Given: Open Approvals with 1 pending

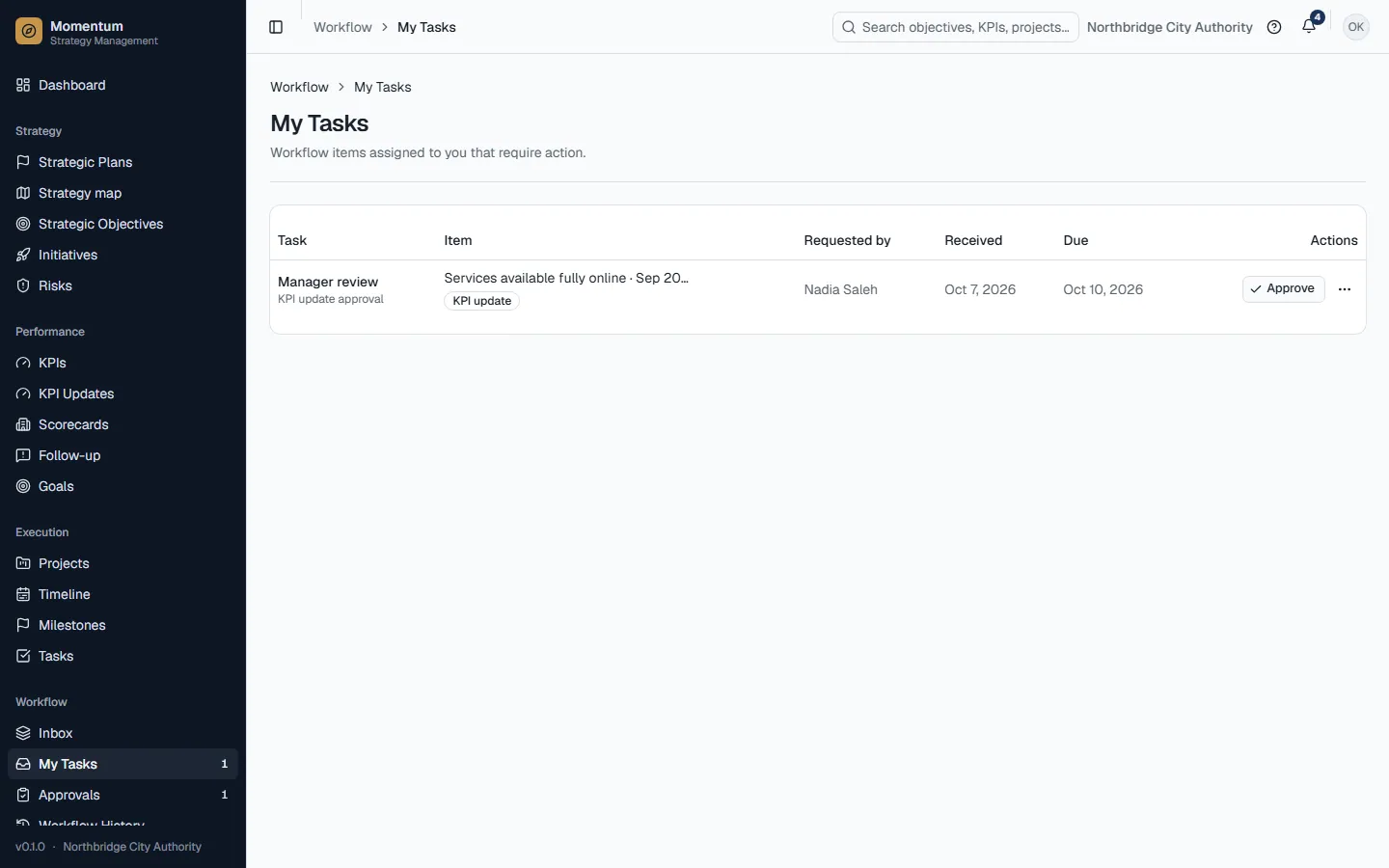Looking at the screenshot, I should (x=123, y=795).
